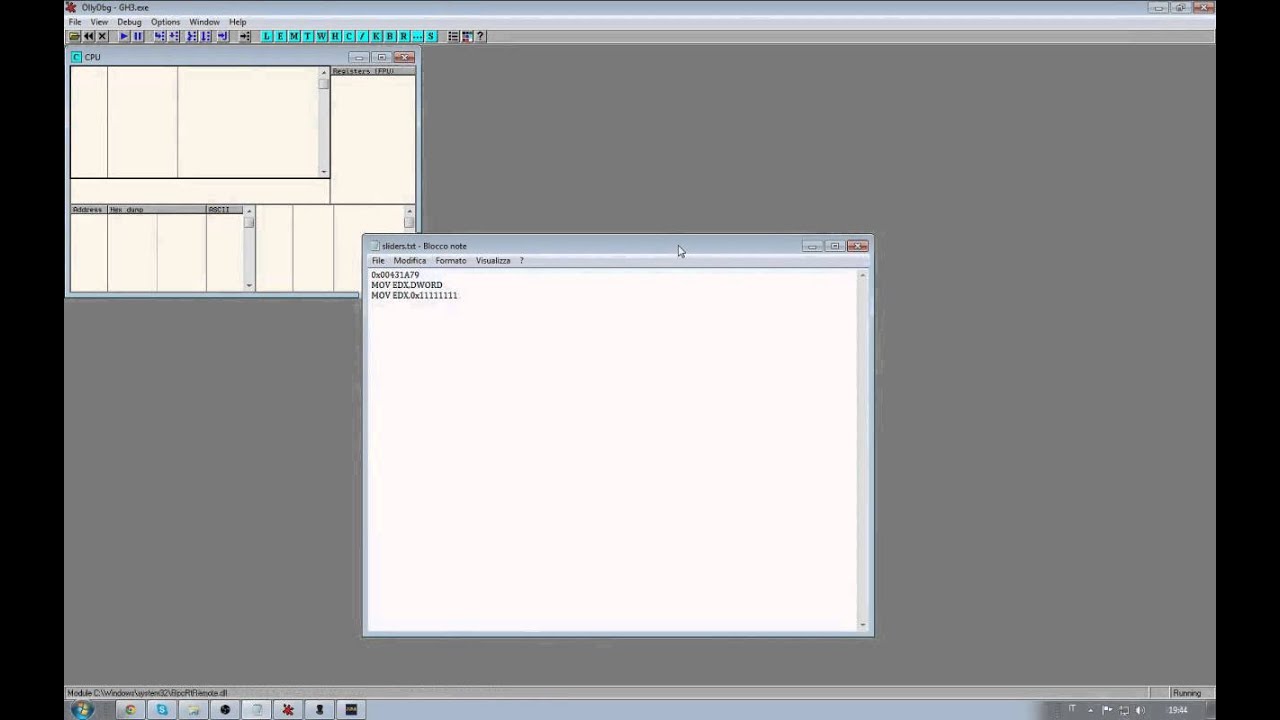Screen dimensions: 1280x720
Task: Click the stack pane scroll-up arrow
Action: [x=409, y=210]
